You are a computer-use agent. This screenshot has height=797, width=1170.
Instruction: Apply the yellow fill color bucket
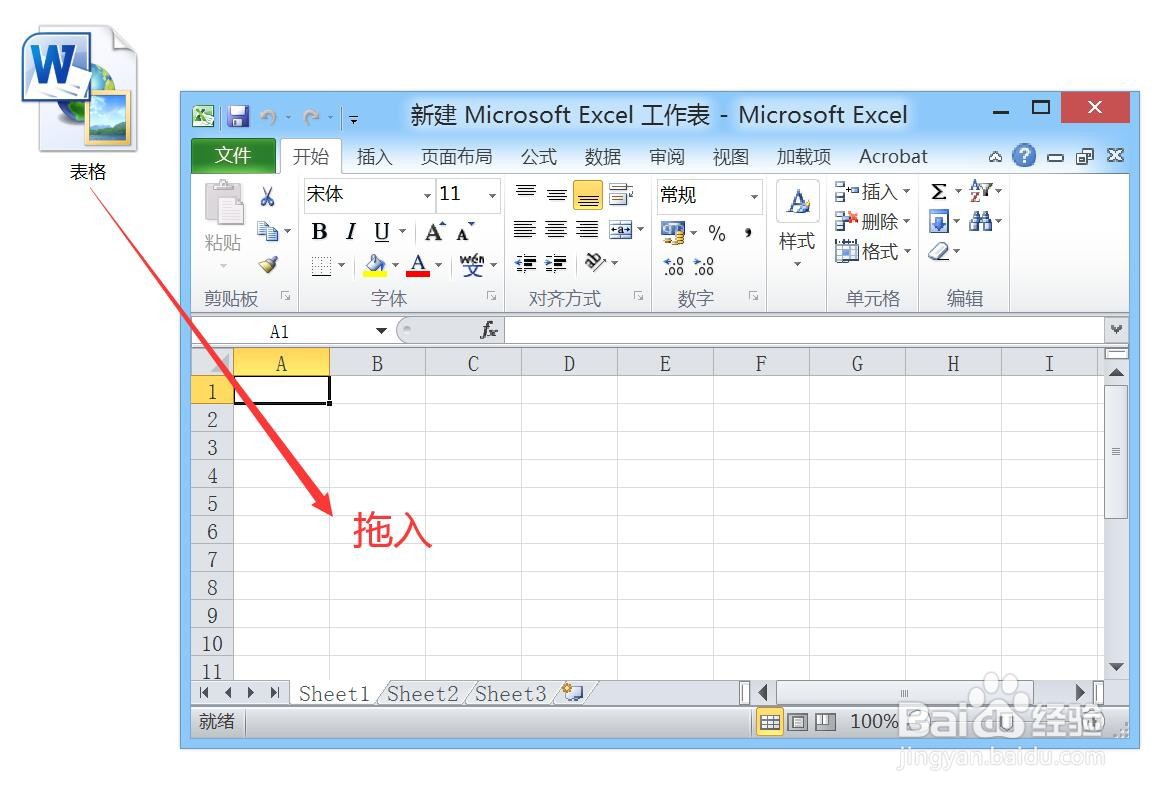375,265
